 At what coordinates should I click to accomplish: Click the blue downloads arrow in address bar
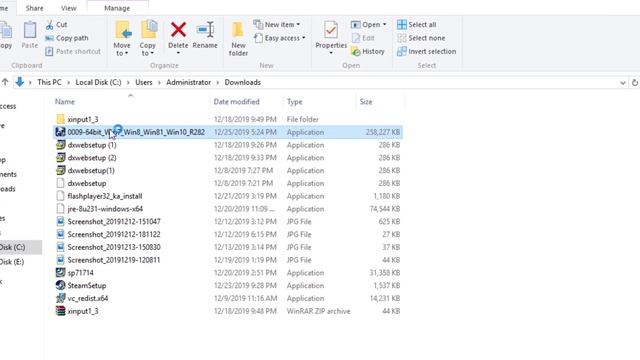(x=20, y=82)
